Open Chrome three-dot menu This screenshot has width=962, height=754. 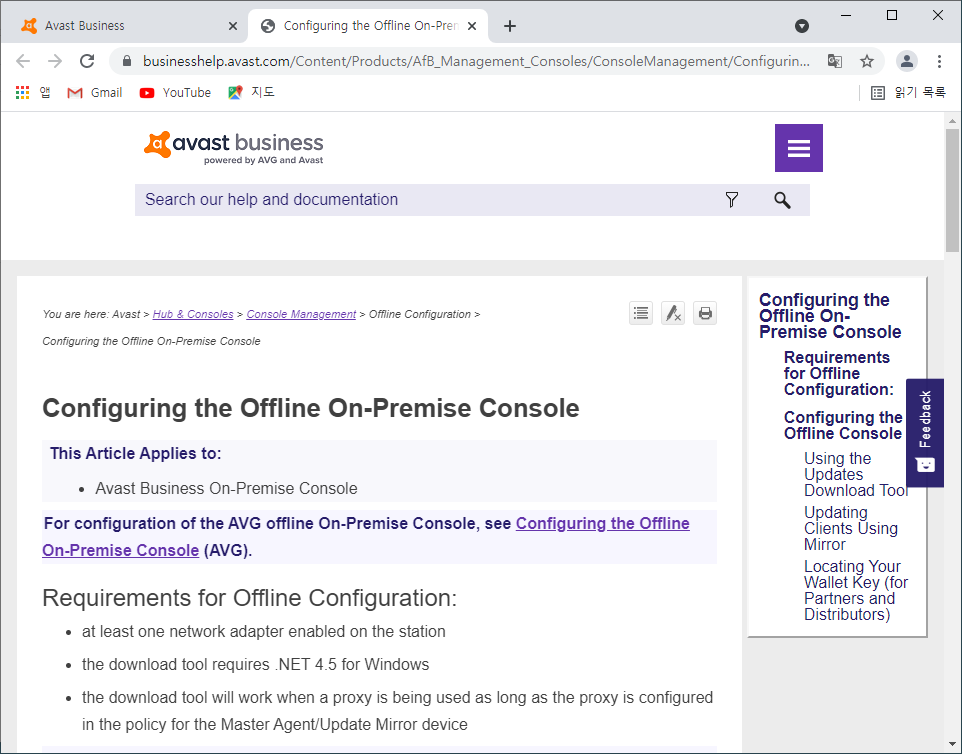[x=939, y=61]
